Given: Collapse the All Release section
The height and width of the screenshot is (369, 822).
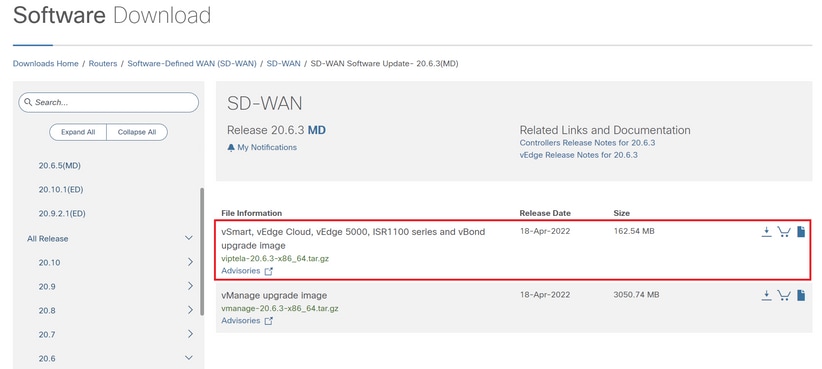Looking at the screenshot, I should 189,238.
